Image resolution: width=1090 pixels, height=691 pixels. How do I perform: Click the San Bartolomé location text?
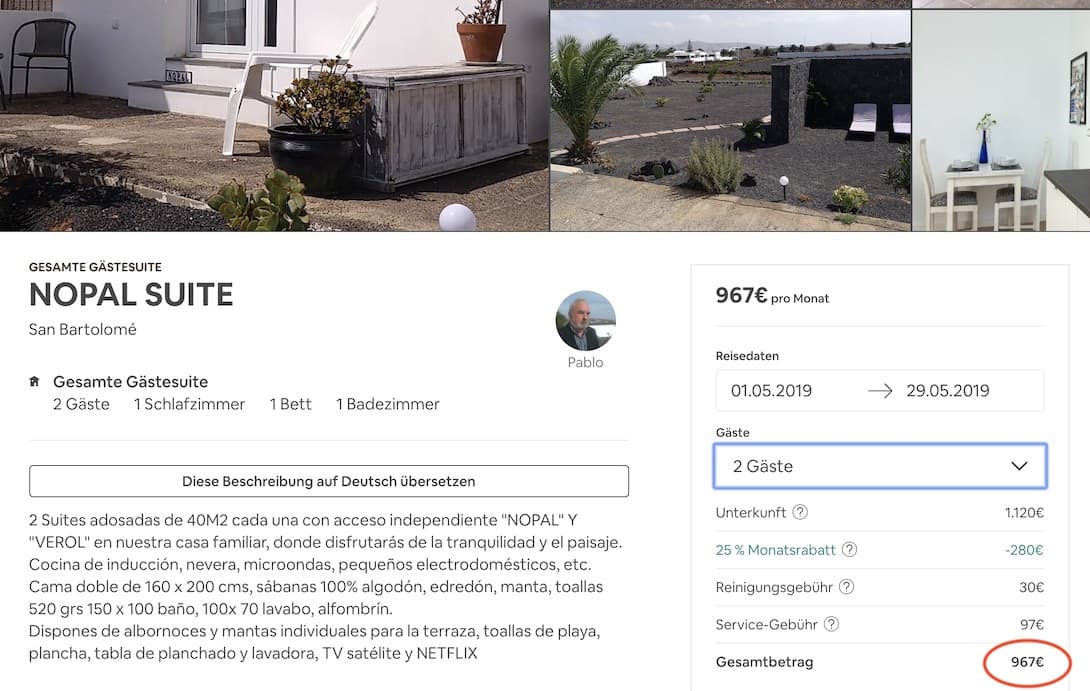click(x=83, y=330)
